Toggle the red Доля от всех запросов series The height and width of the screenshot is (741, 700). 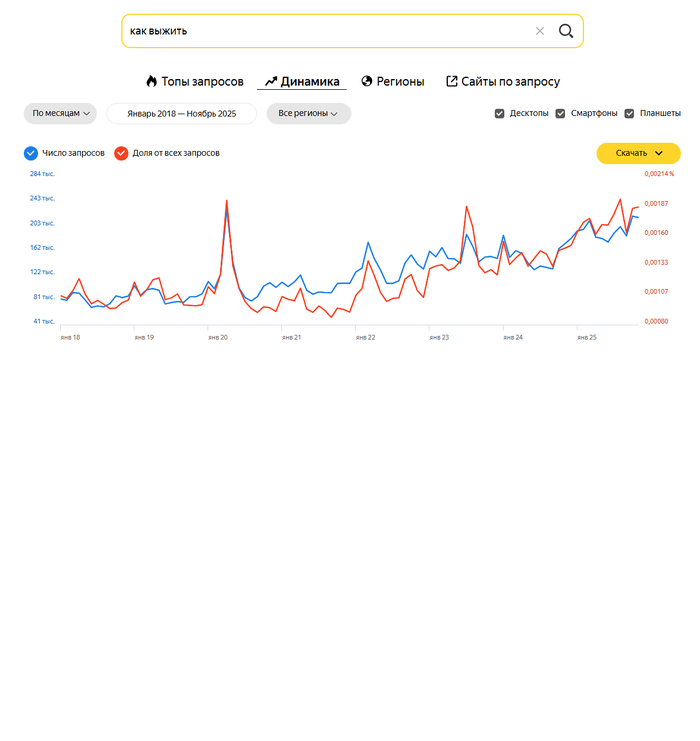tap(121, 153)
